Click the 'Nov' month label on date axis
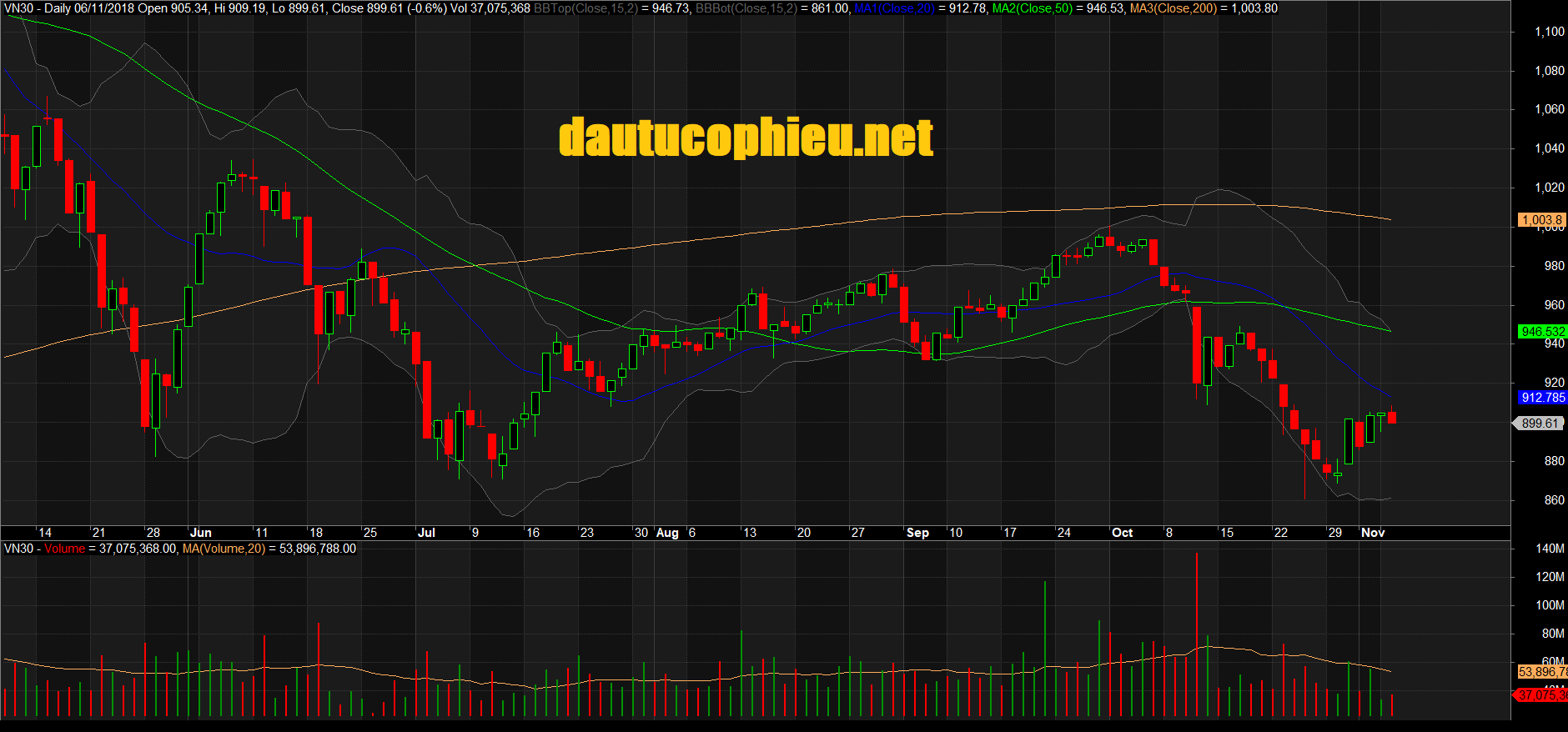The image size is (1568, 732). (x=1373, y=533)
